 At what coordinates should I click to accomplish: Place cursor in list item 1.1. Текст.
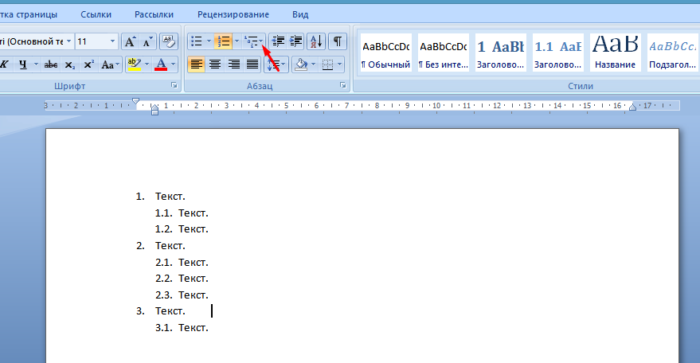pyautogui.click(x=193, y=213)
